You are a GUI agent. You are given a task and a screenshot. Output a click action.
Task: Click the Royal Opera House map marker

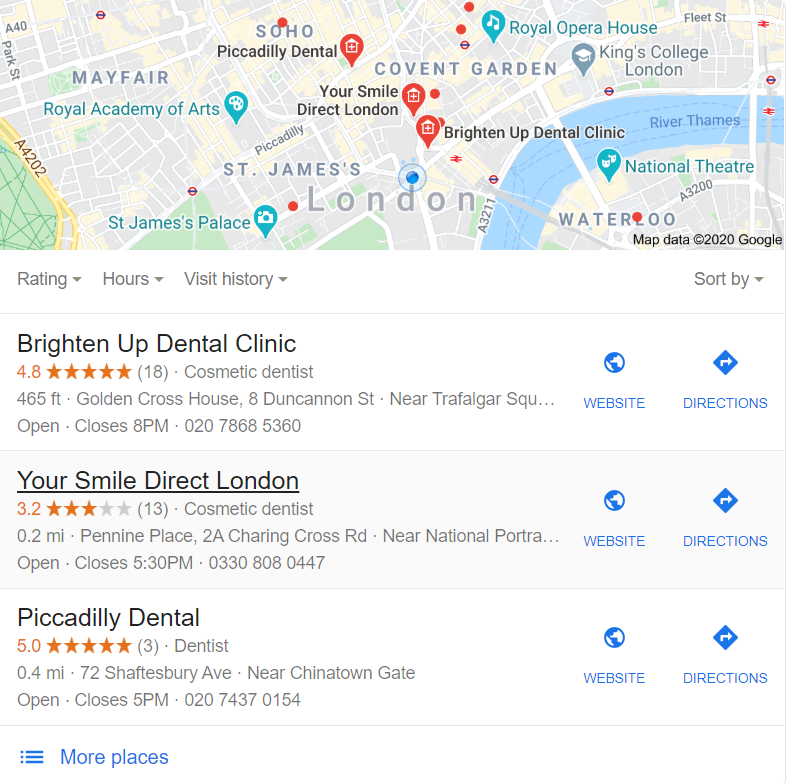coord(493,25)
